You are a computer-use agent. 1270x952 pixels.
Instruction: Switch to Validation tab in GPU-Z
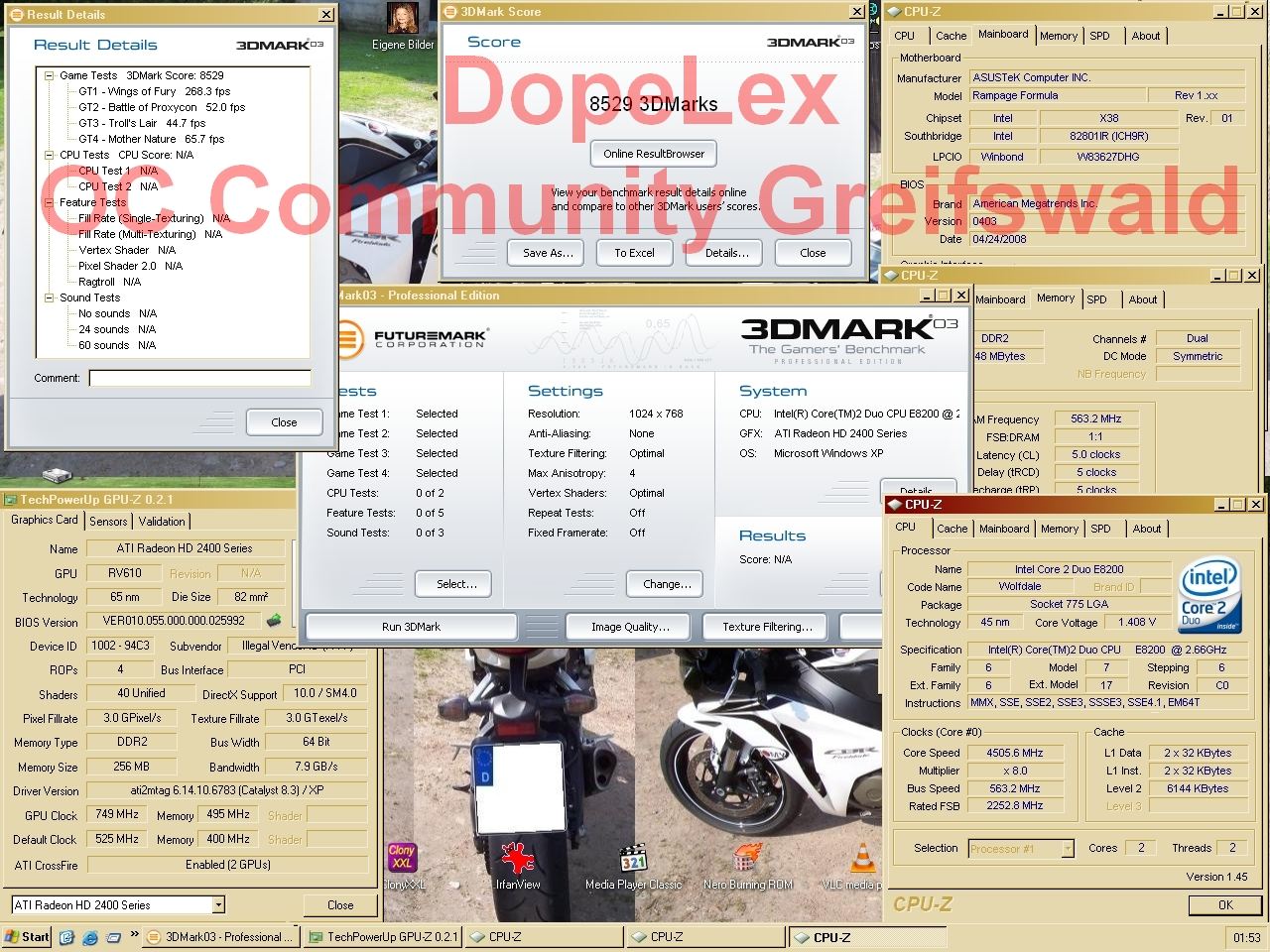pos(162,522)
